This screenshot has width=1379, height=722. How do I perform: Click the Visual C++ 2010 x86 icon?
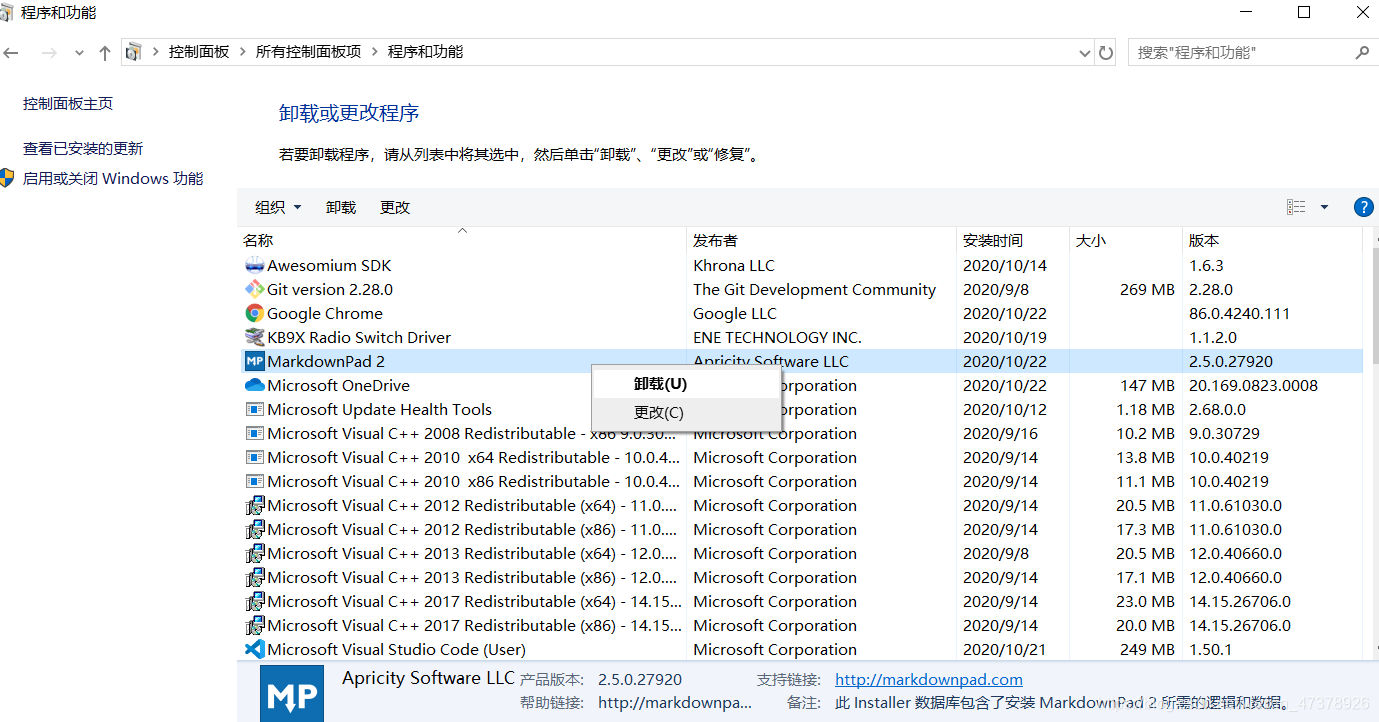(x=254, y=481)
